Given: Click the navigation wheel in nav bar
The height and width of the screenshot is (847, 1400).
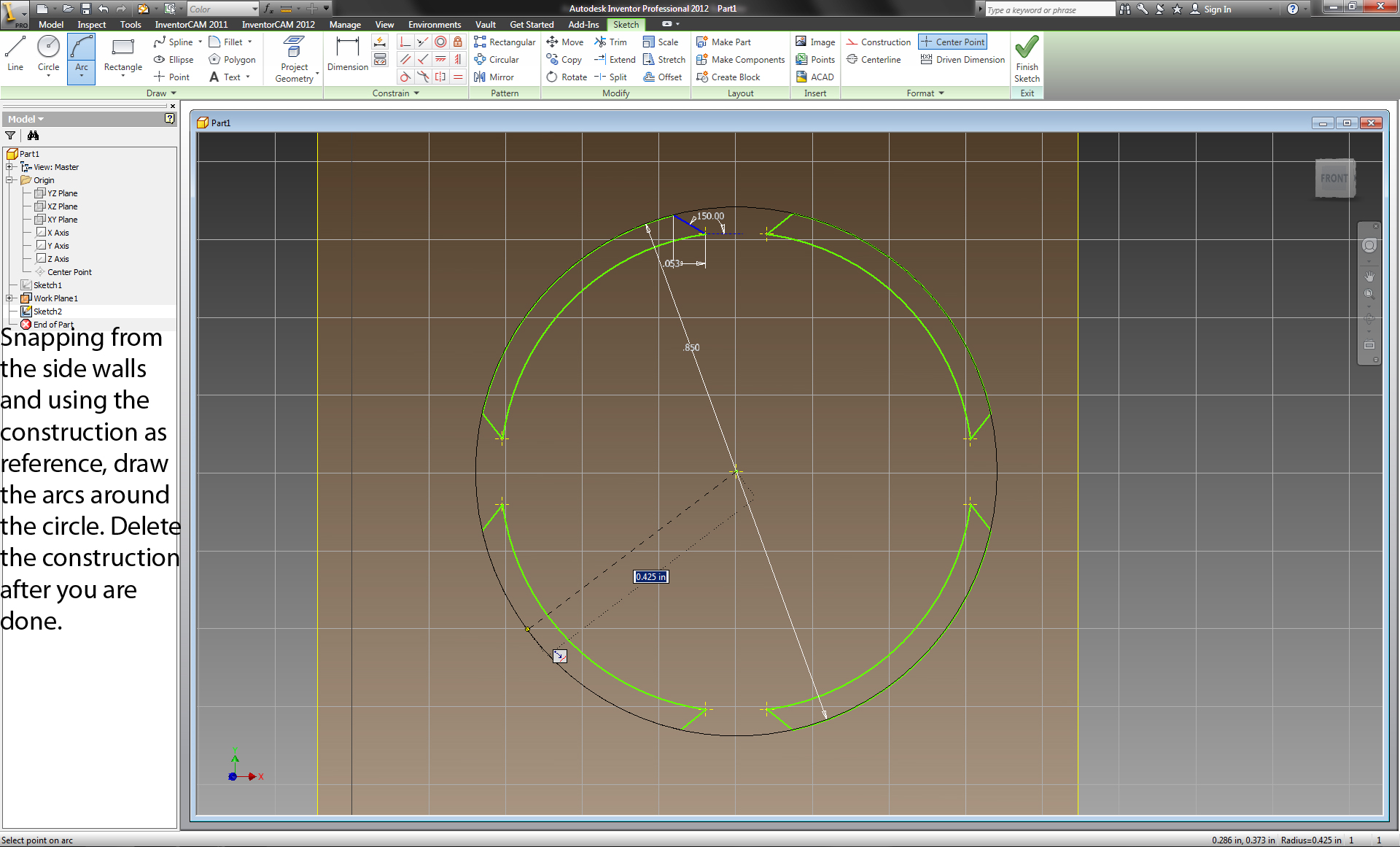Looking at the screenshot, I should [x=1369, y=246].
